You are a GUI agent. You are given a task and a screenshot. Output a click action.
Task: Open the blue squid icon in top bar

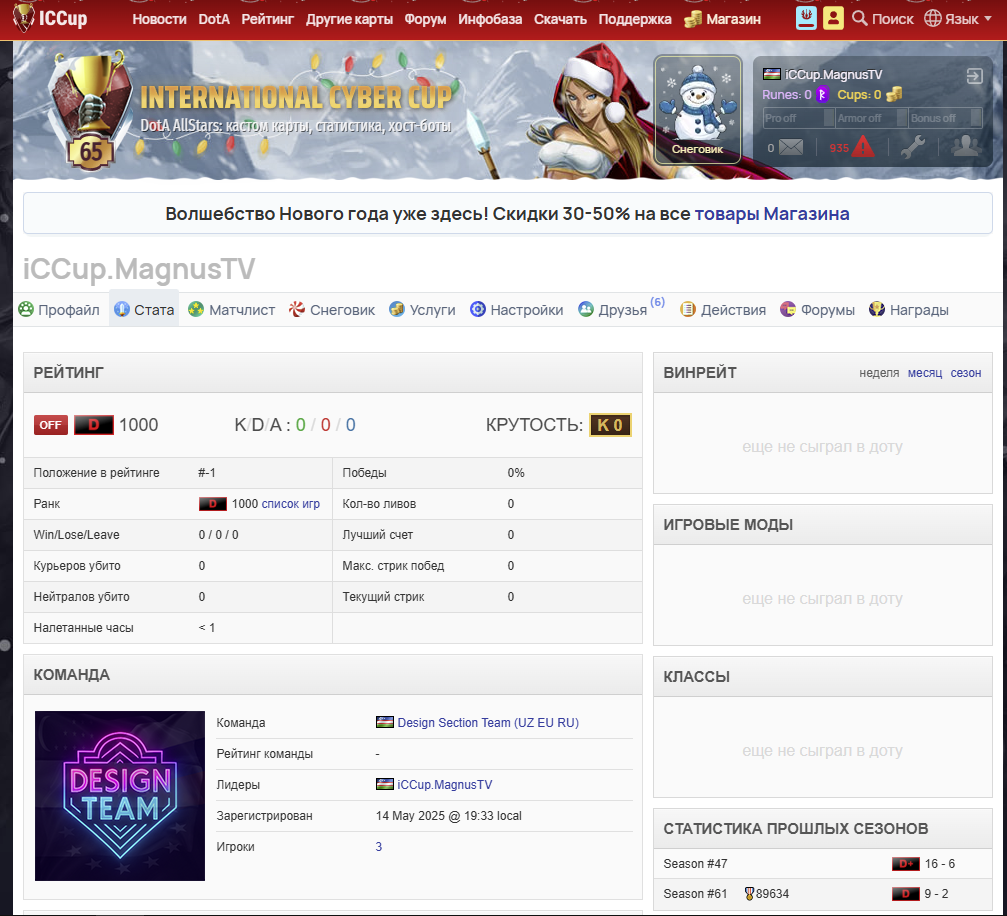tap(806, 18)
